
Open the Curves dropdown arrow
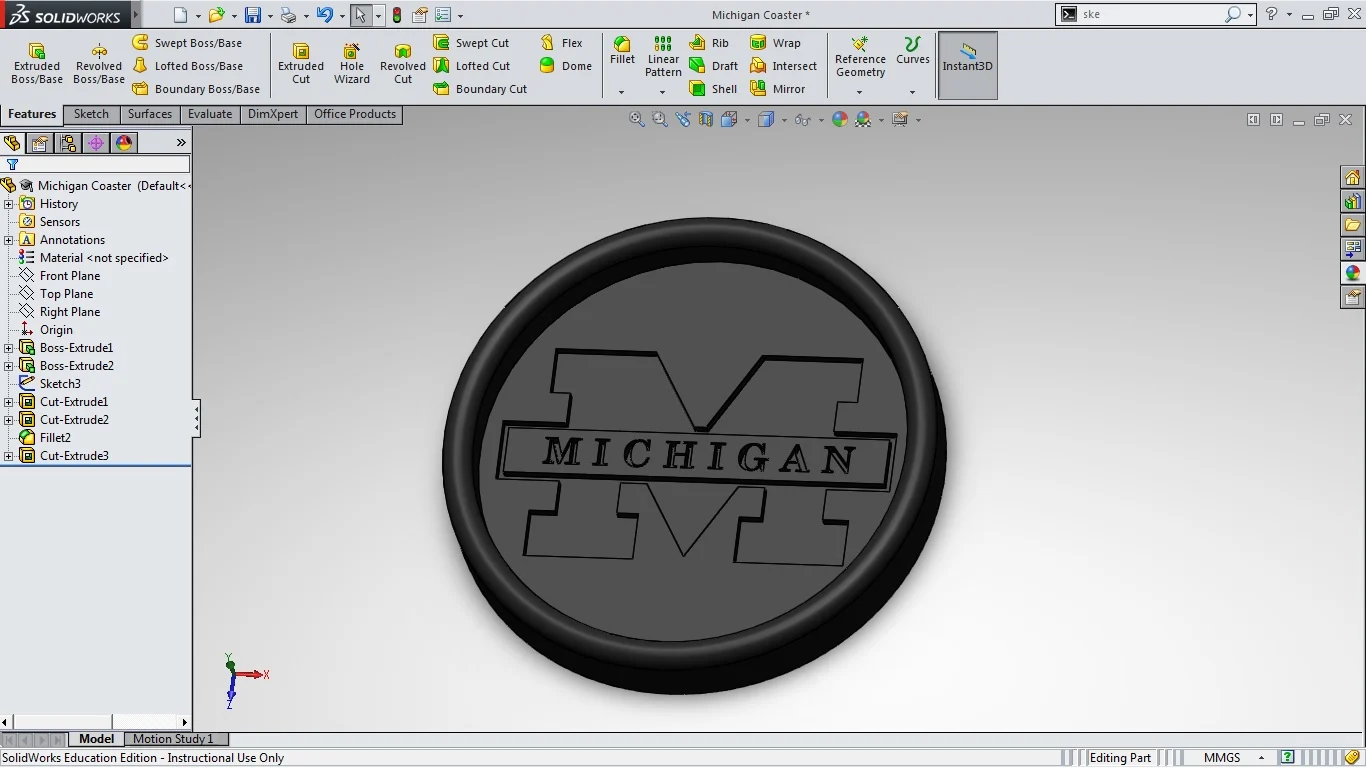point(912,92)
